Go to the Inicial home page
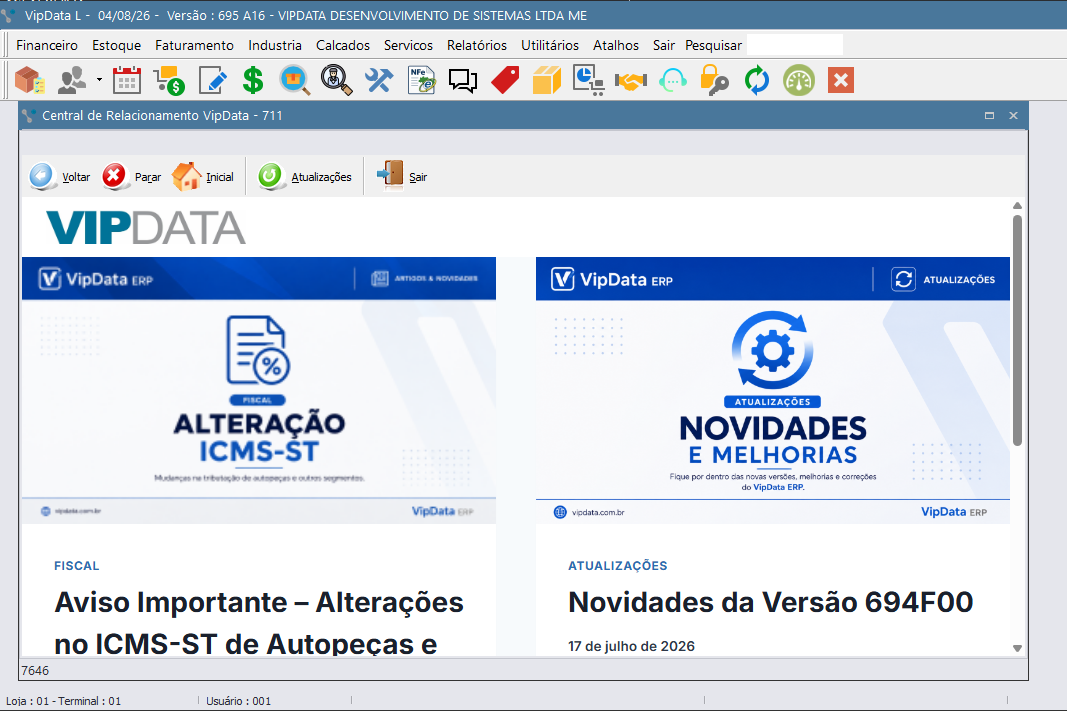This screenshot has height=711, width=1067. click(x=203, y=177)
